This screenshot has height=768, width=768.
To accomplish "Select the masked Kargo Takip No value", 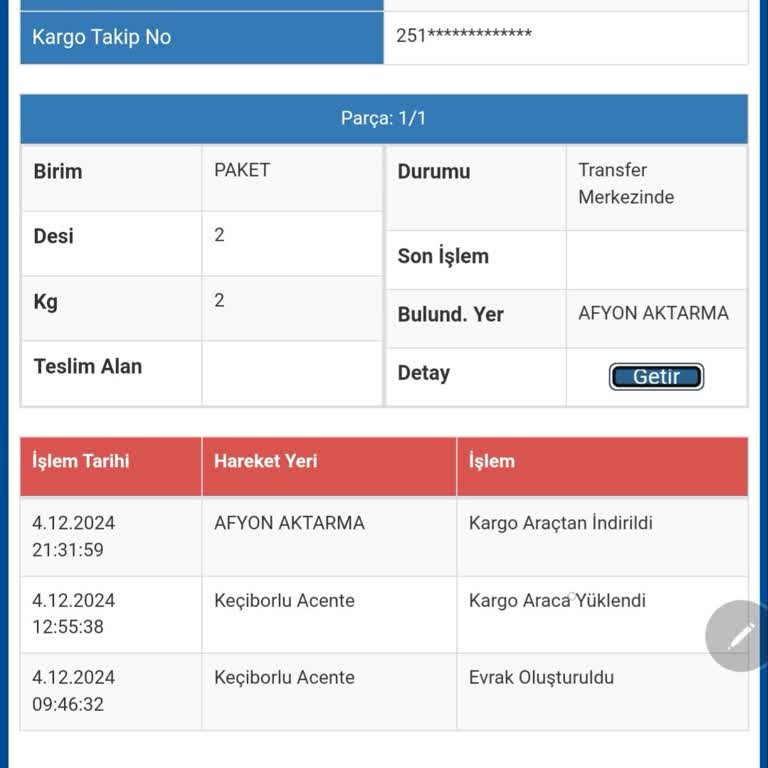I will [x=464, y=35].
